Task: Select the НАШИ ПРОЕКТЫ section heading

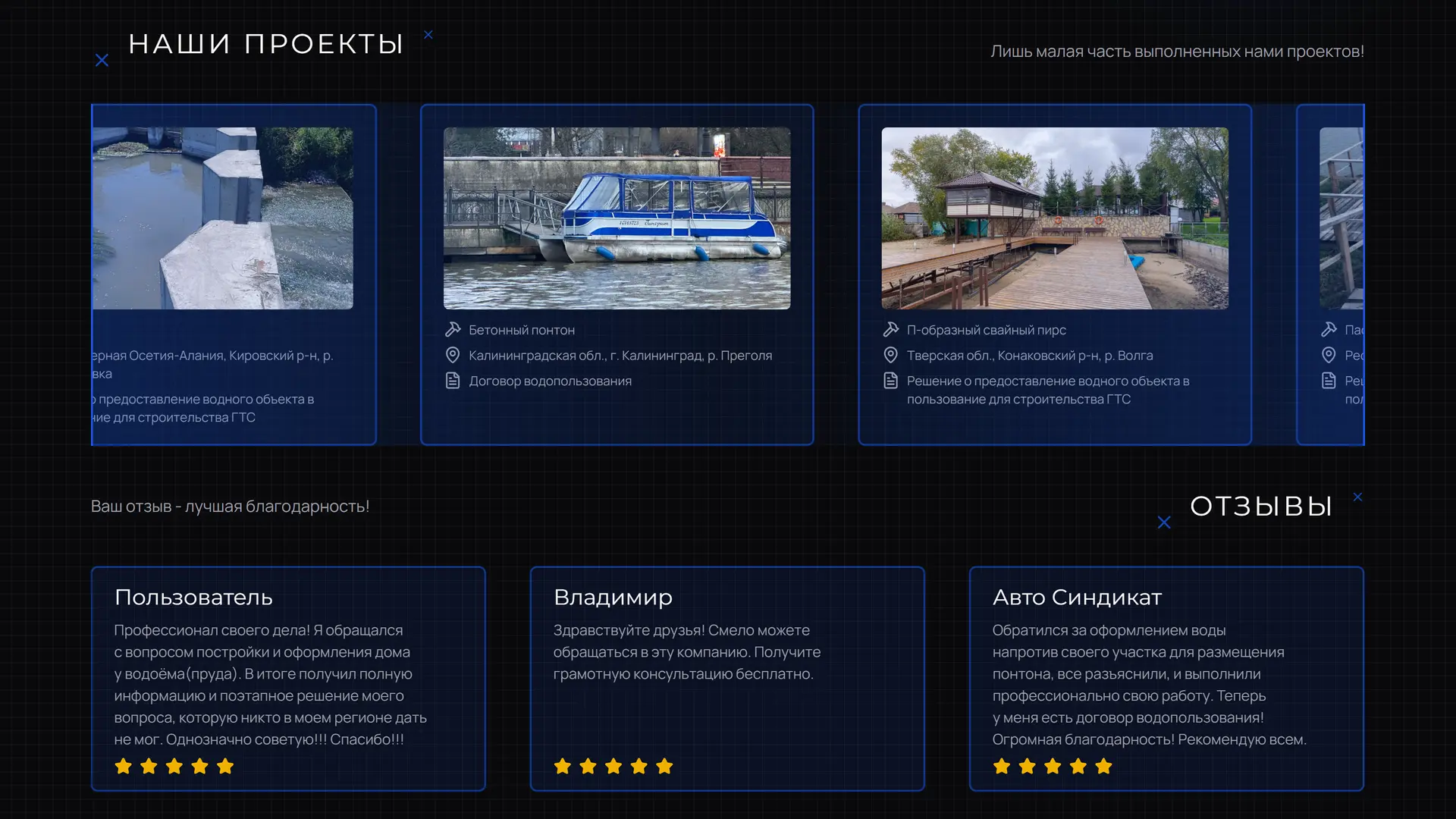Action: pyautogui.click(x=266, y=44)
